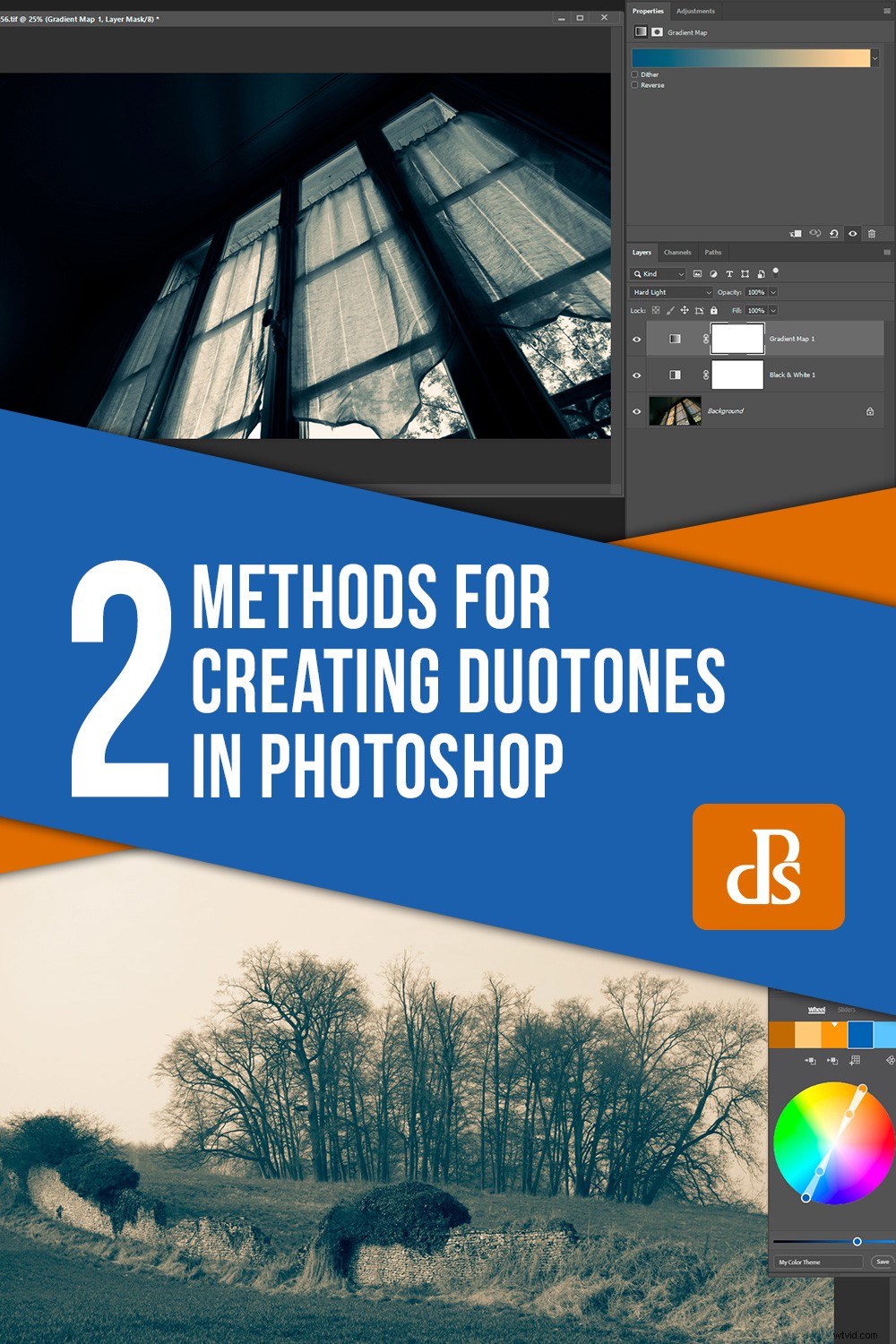The image size is (896, 1344).
Task: Enable the Reverse gradient checkbox
Action: (x=634, y=85)
